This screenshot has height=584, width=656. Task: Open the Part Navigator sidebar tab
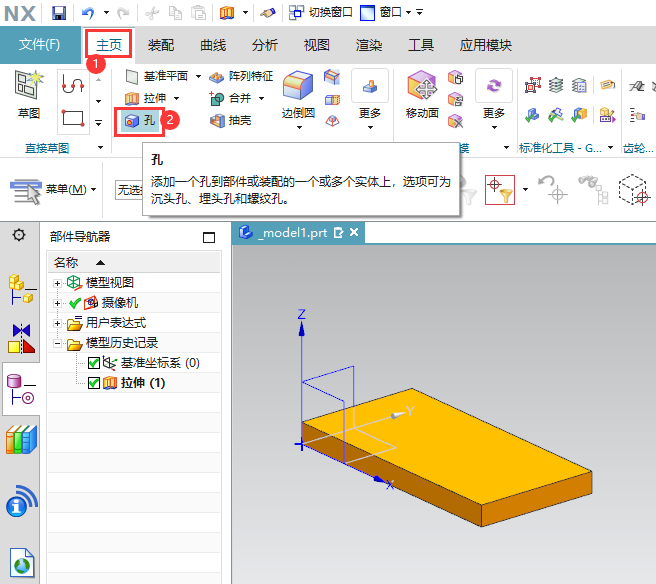(22, 389)
